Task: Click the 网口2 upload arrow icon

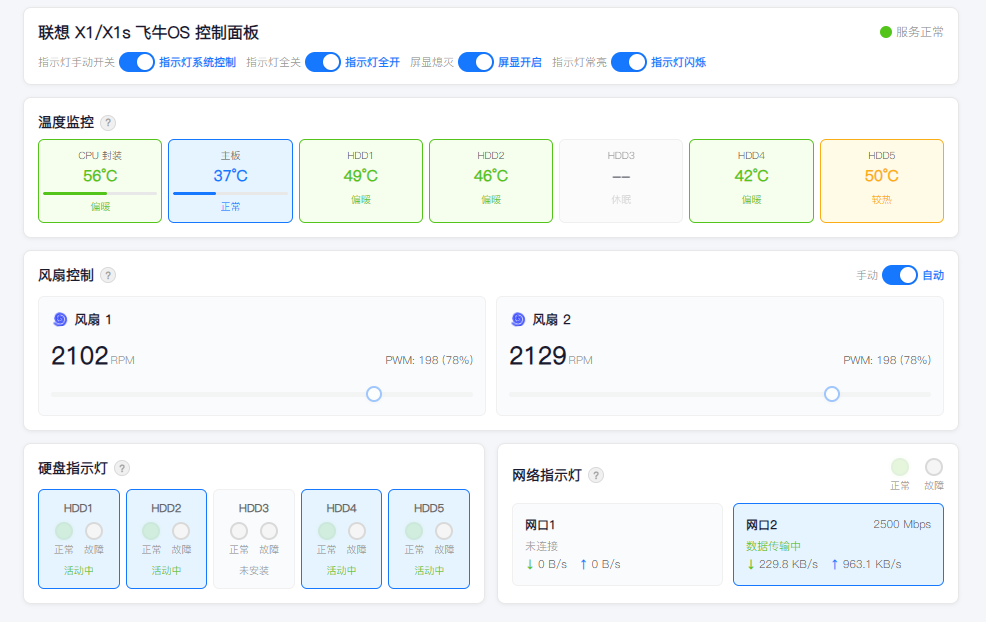Action: (834, 564)
